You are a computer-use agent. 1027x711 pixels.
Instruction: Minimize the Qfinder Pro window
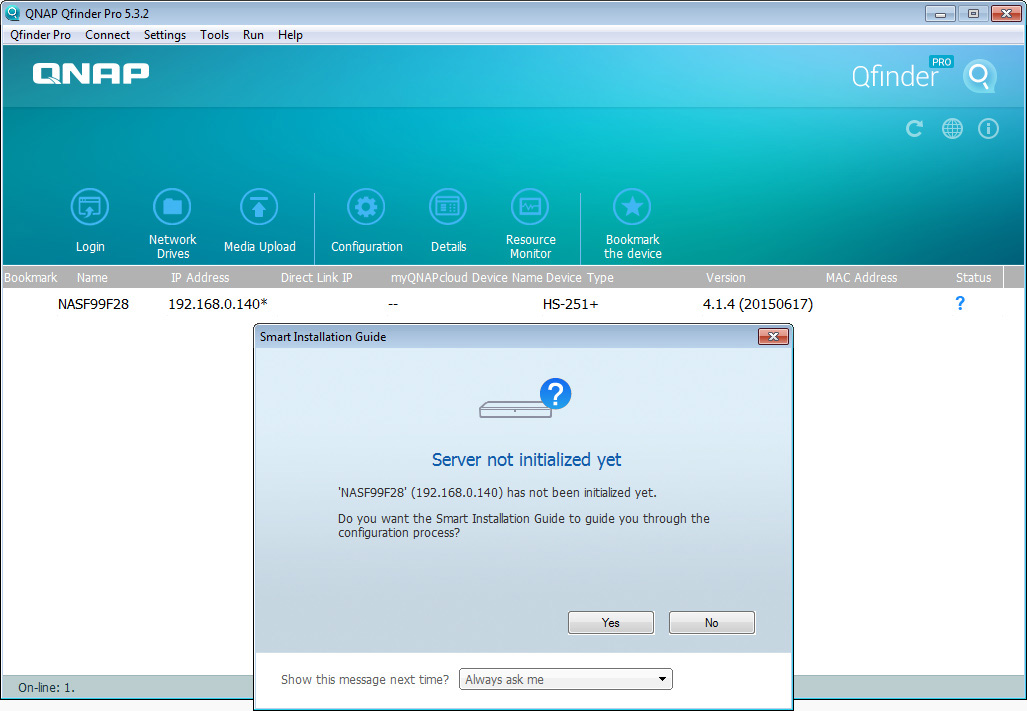tap(941, 14)
